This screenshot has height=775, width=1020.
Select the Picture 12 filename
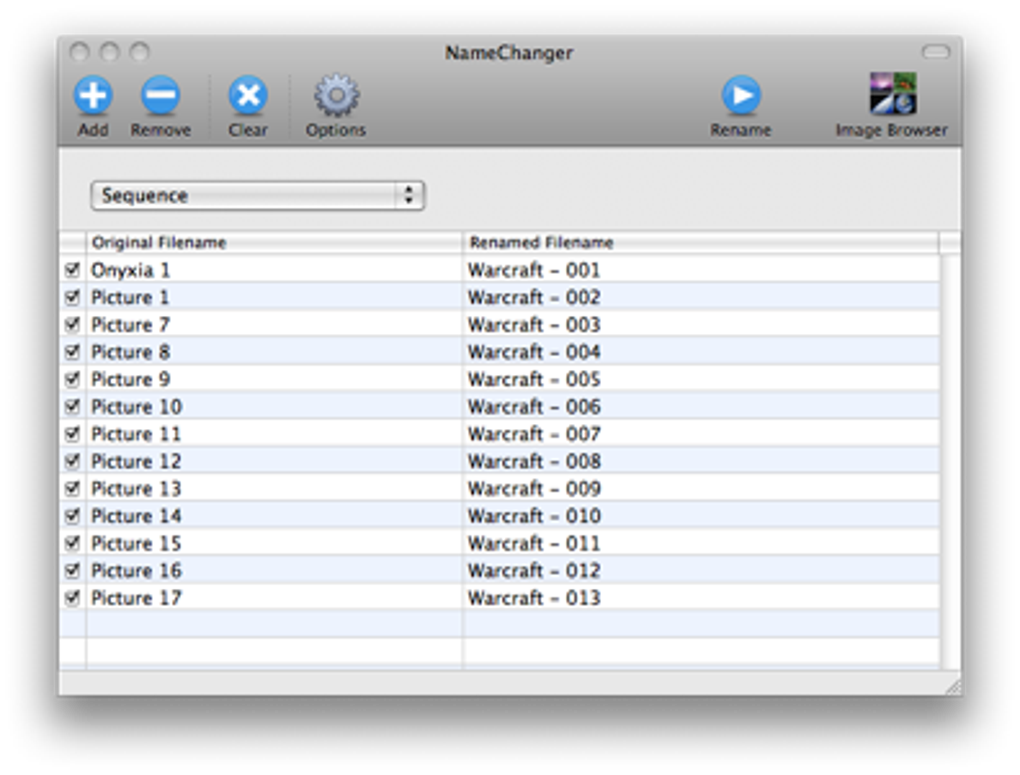pyautogui.click(x=136, y=461)
